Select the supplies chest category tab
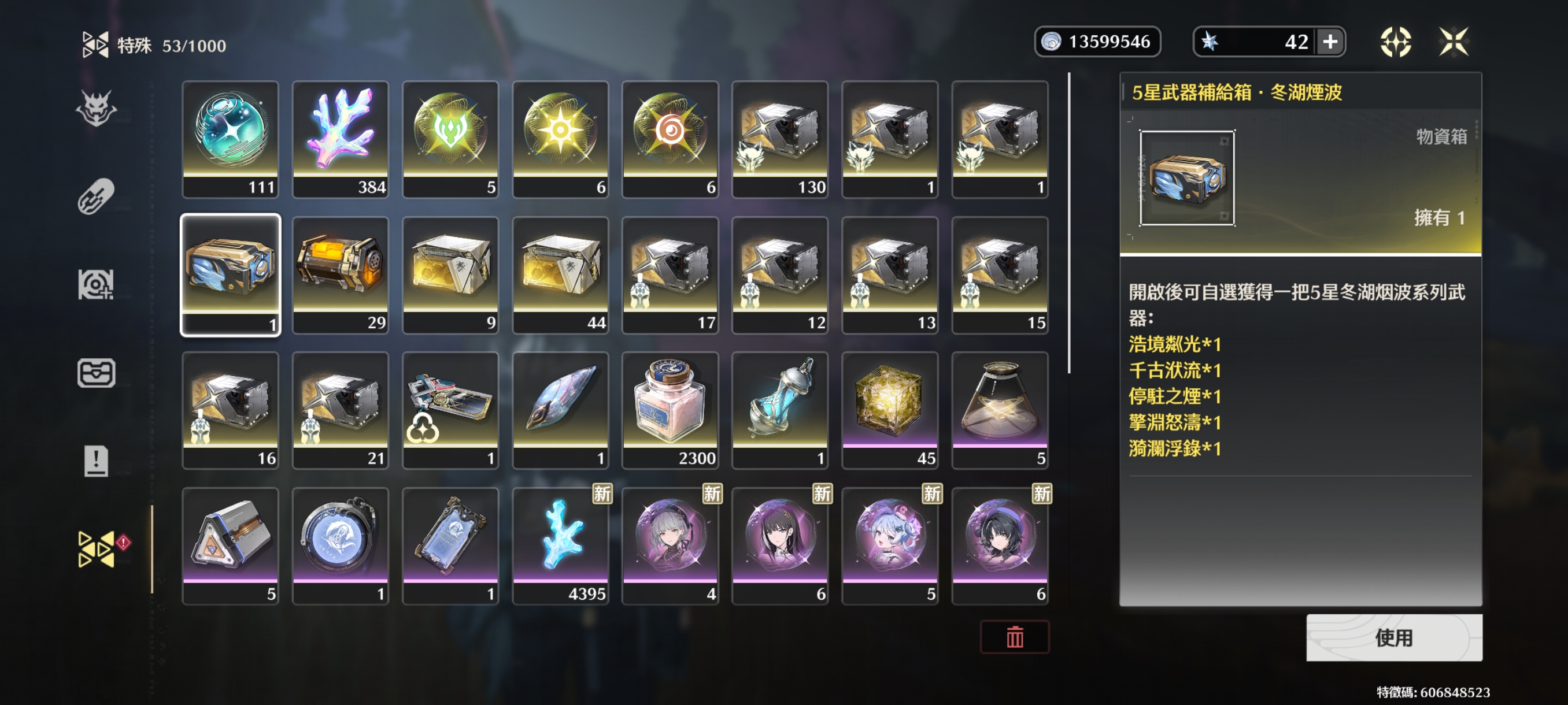Screen dimensions: 1568x705 pos(96,373)
